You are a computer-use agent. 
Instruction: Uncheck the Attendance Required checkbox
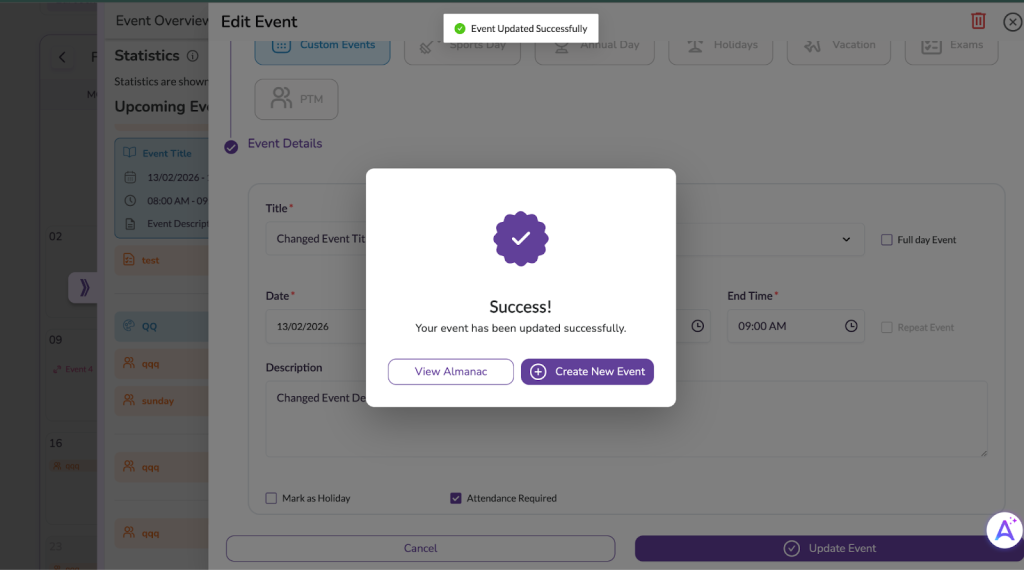(456, 498)
